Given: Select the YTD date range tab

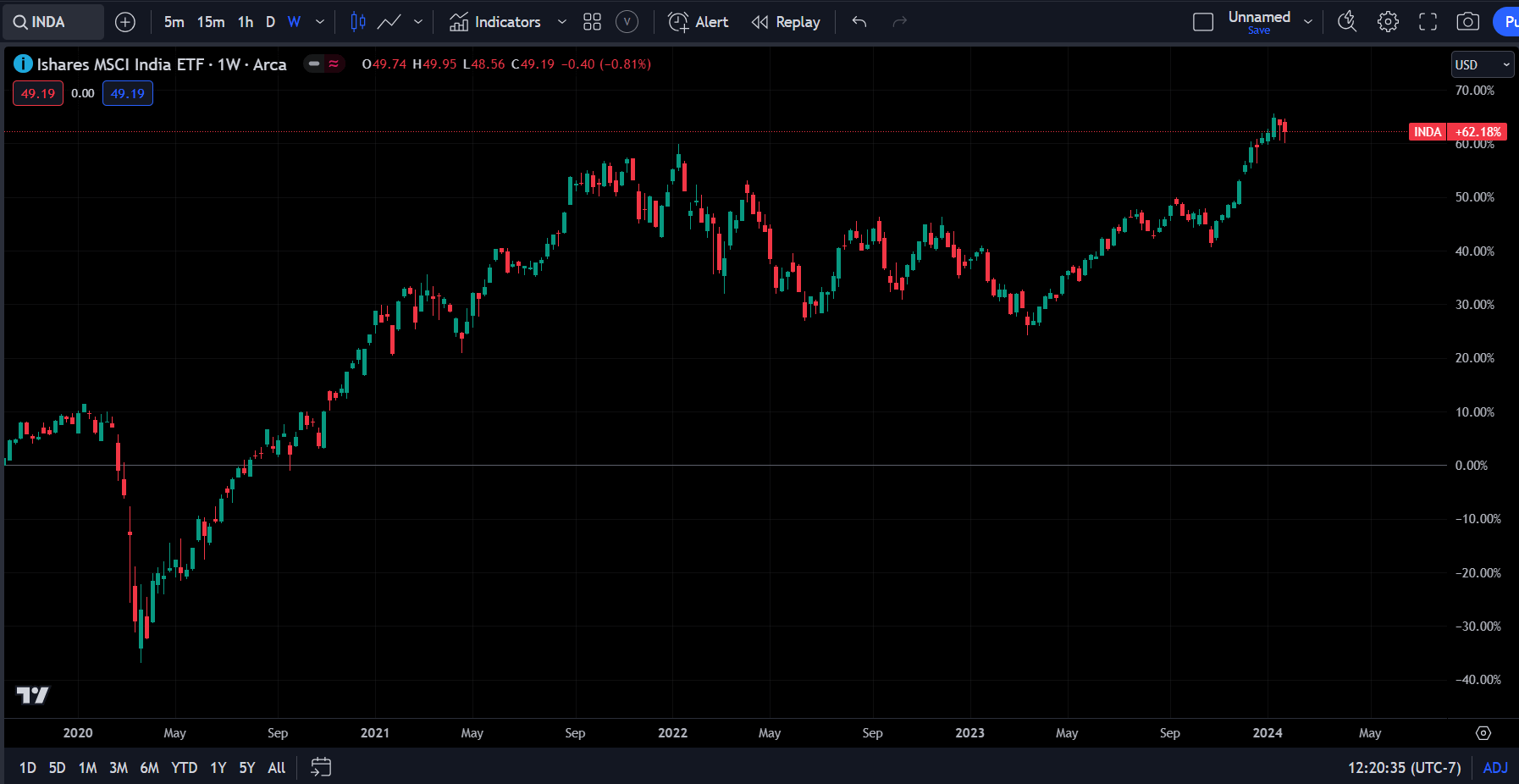Looking at the screenshot, I should point(184,767).
